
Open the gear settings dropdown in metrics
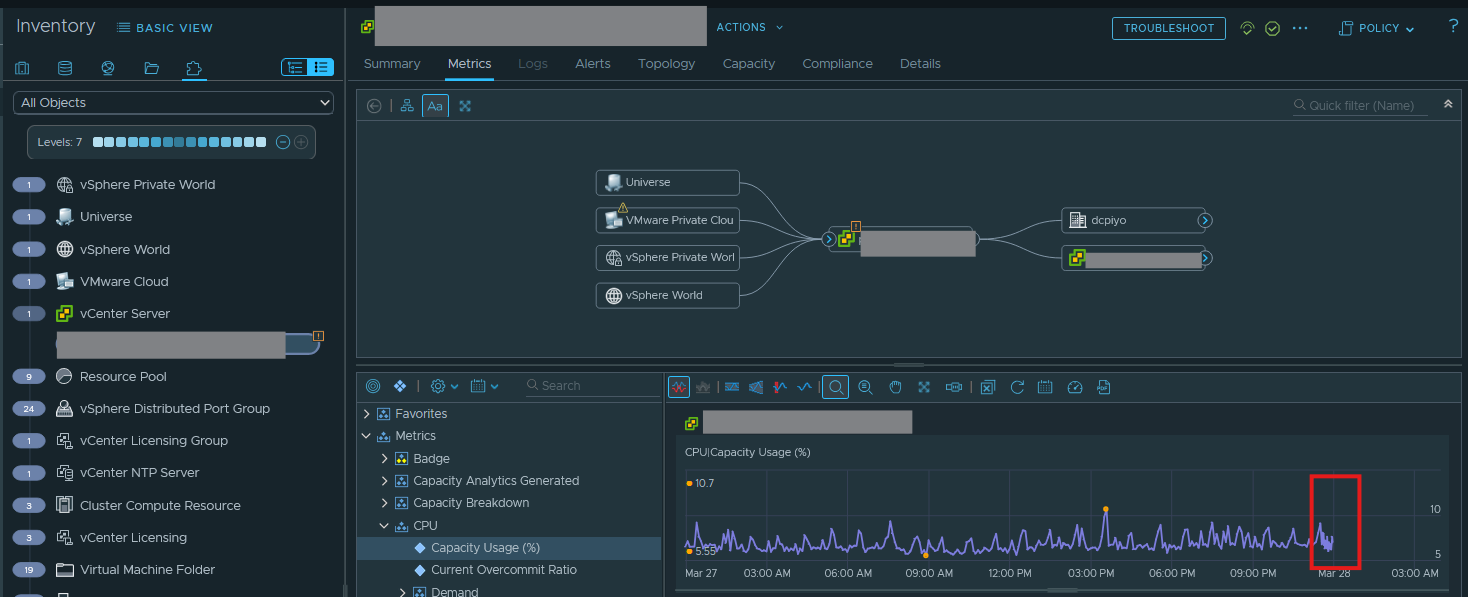pyautogui.click(x=444, y=386)
